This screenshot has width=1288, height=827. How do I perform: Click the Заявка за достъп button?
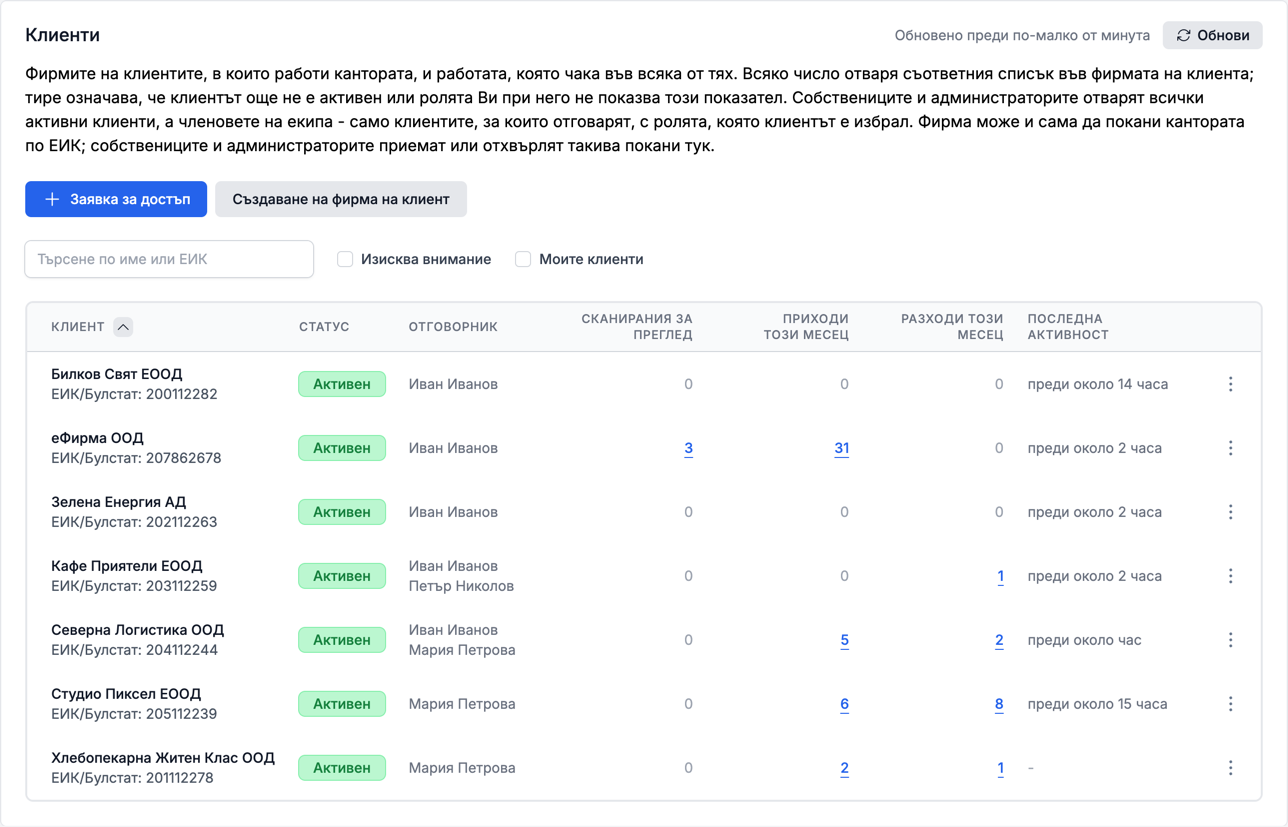[116, 199]
